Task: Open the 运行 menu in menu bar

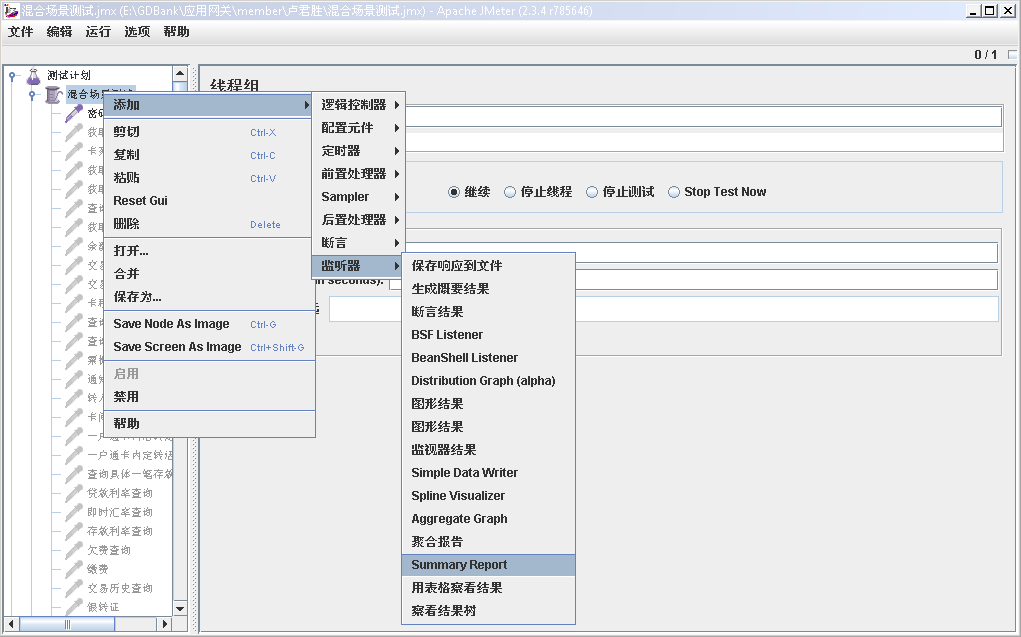Action: click(98, 32)
